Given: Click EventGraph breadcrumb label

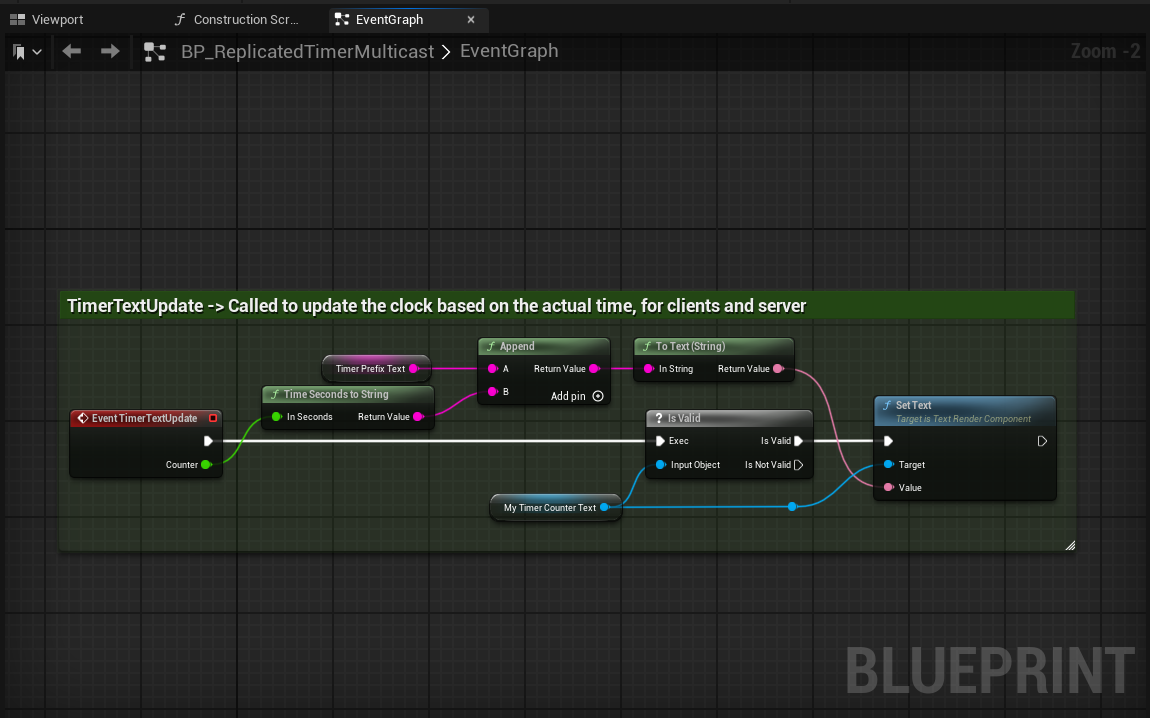Looking at the screenshot, I should [x=509, y=51].
